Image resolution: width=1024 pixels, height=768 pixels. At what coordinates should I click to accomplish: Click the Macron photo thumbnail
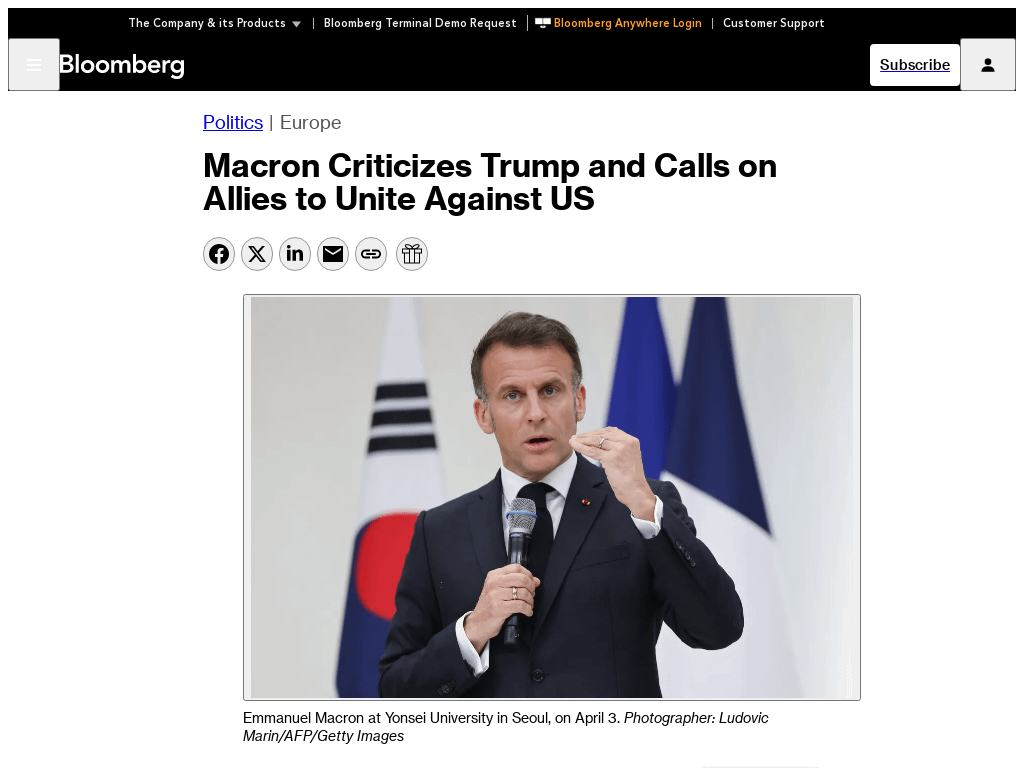551,497
